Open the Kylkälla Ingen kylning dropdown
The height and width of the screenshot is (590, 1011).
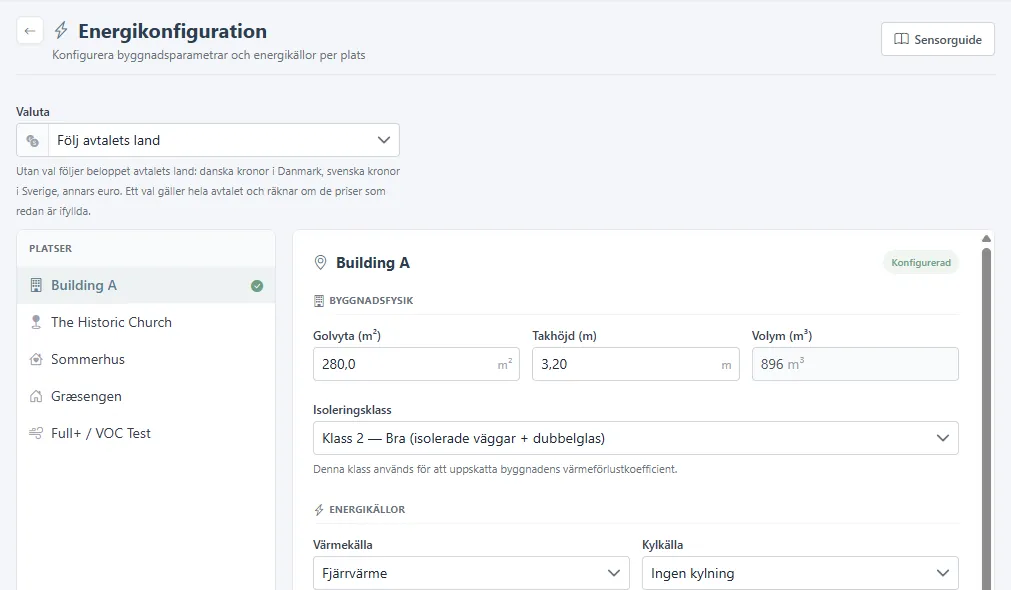click(800, 573)
